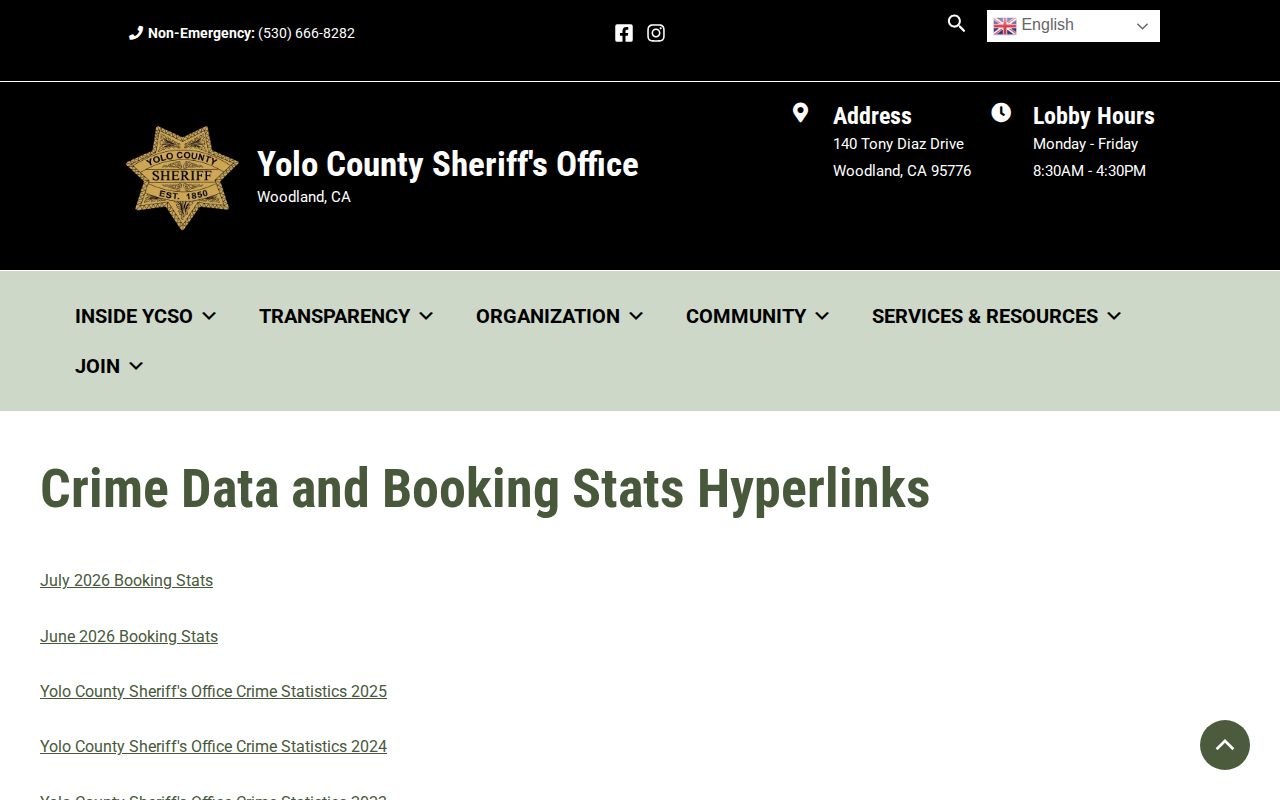Open the July 2026 Booking Stats link
The width and height of the screenshot is (1280, 800).
coord(126,580)
